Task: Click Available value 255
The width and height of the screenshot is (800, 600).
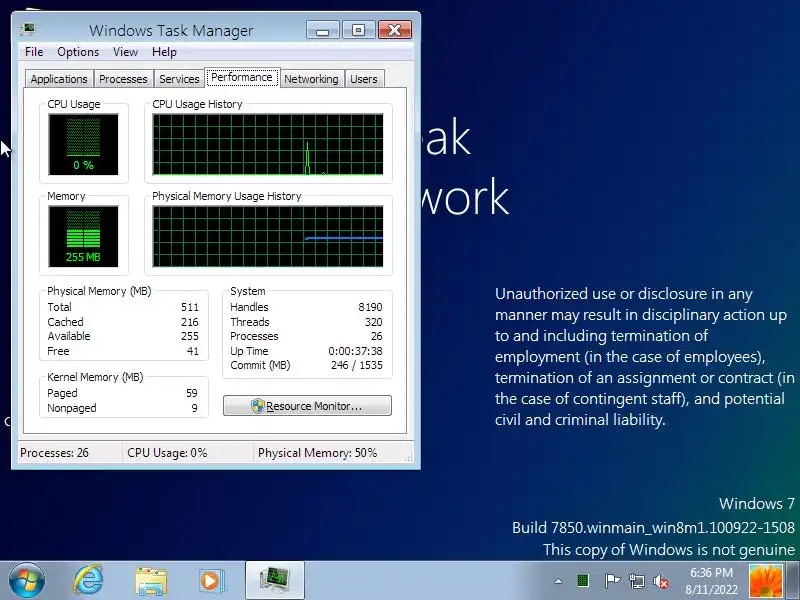Action: pyautogui.click(x=189, y=336)
